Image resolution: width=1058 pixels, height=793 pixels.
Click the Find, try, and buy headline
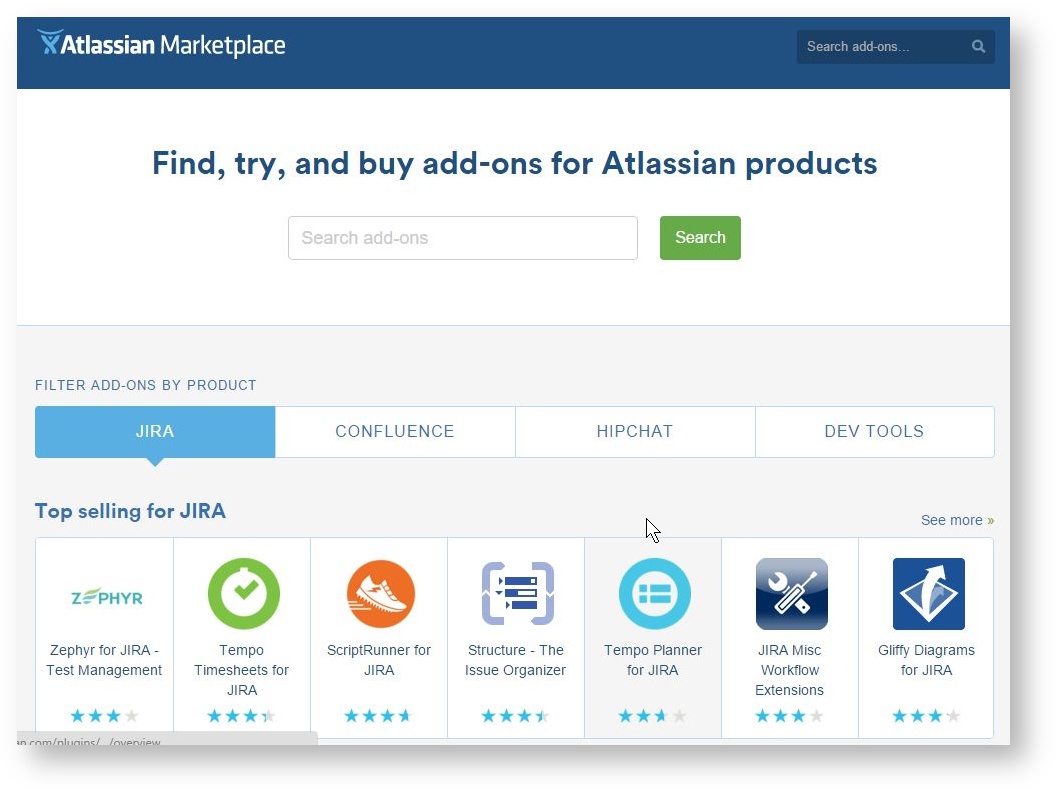[x=514, y=163]
